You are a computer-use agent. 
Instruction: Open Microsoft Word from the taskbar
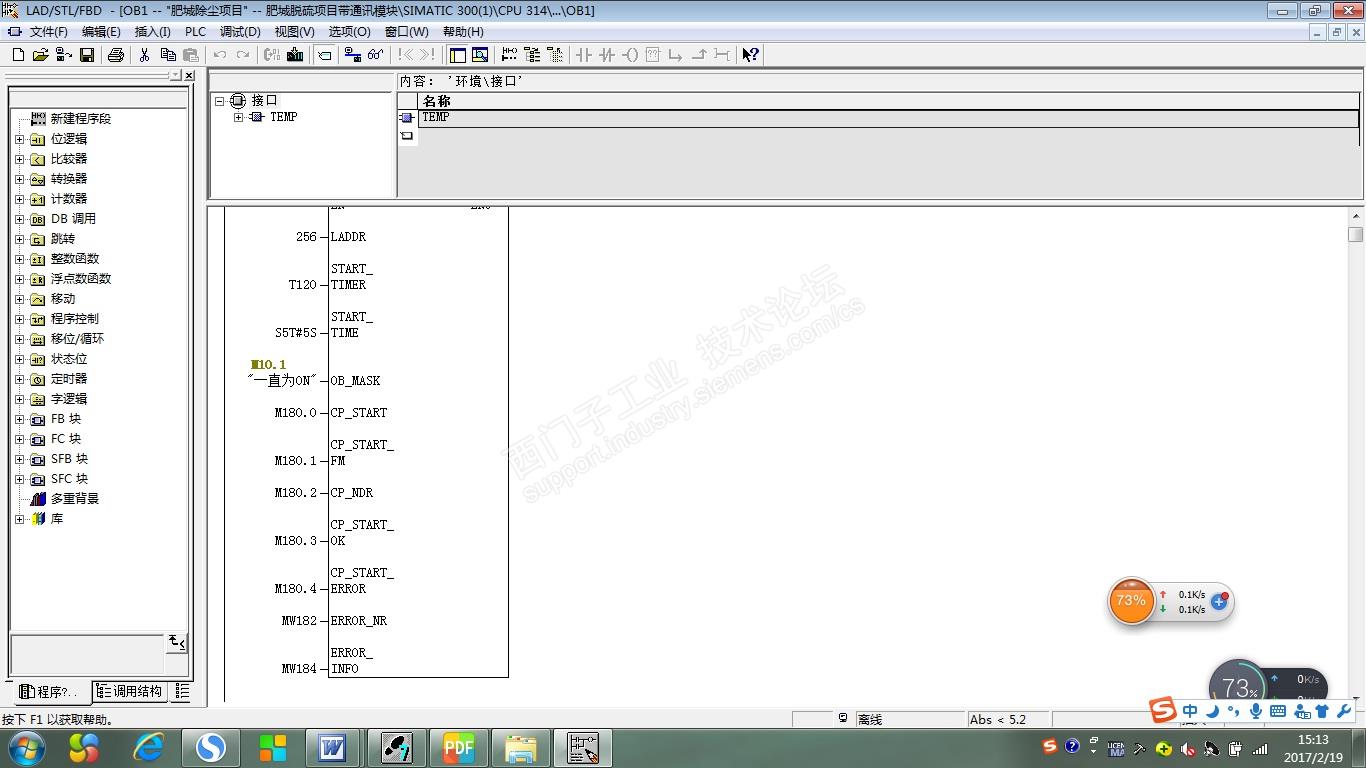(x=333, y=747)
